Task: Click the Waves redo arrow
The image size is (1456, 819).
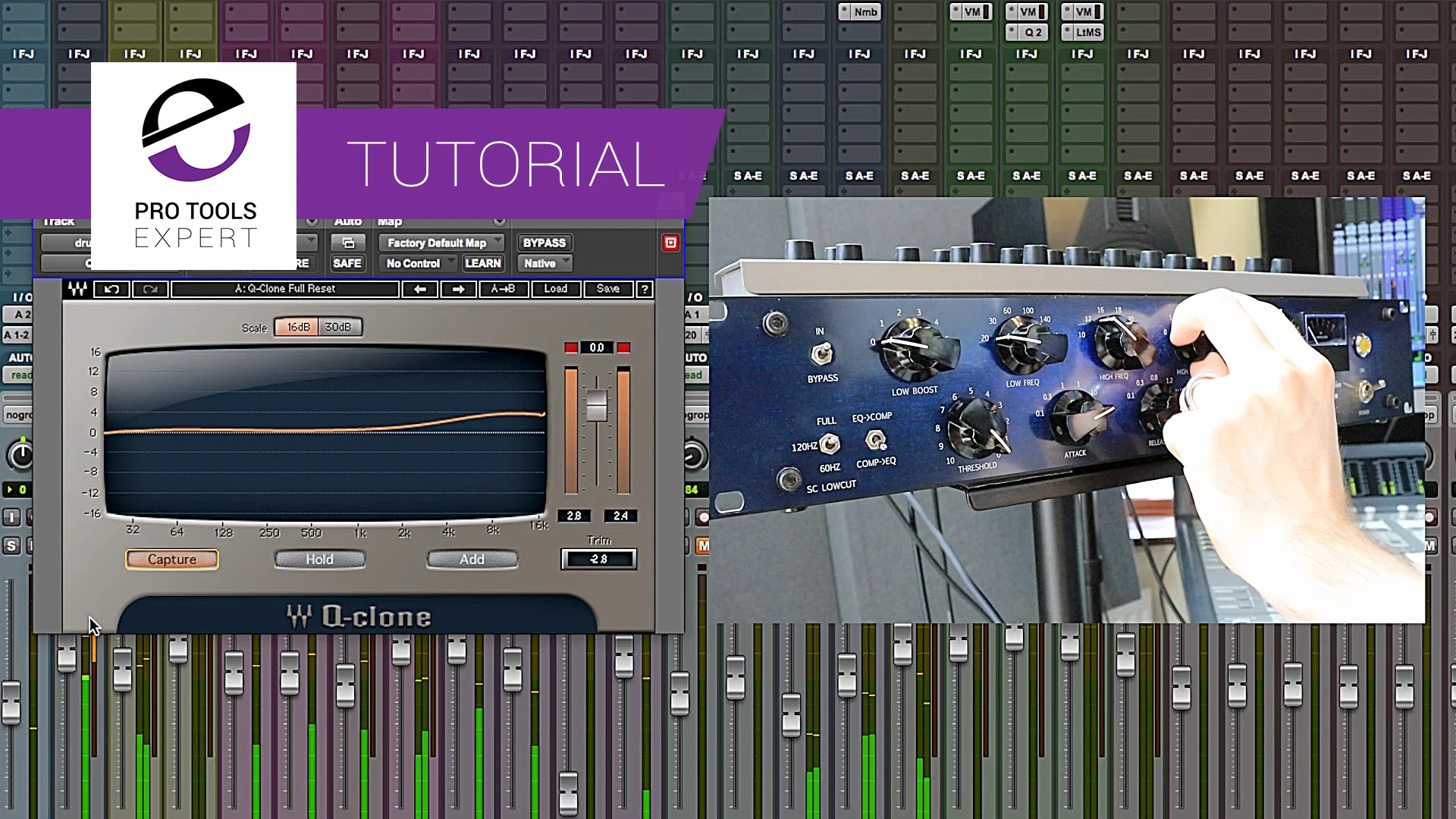Action: [150, 289]
